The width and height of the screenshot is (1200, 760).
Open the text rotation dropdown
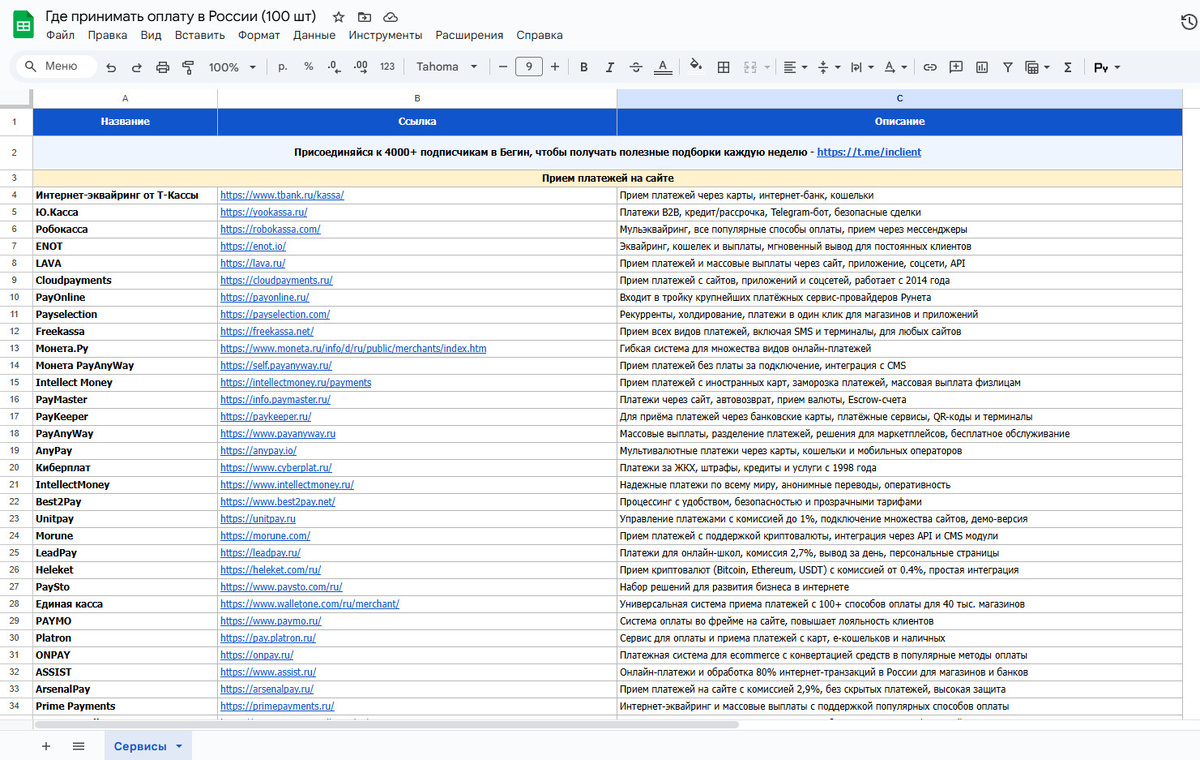click(894, 67)
